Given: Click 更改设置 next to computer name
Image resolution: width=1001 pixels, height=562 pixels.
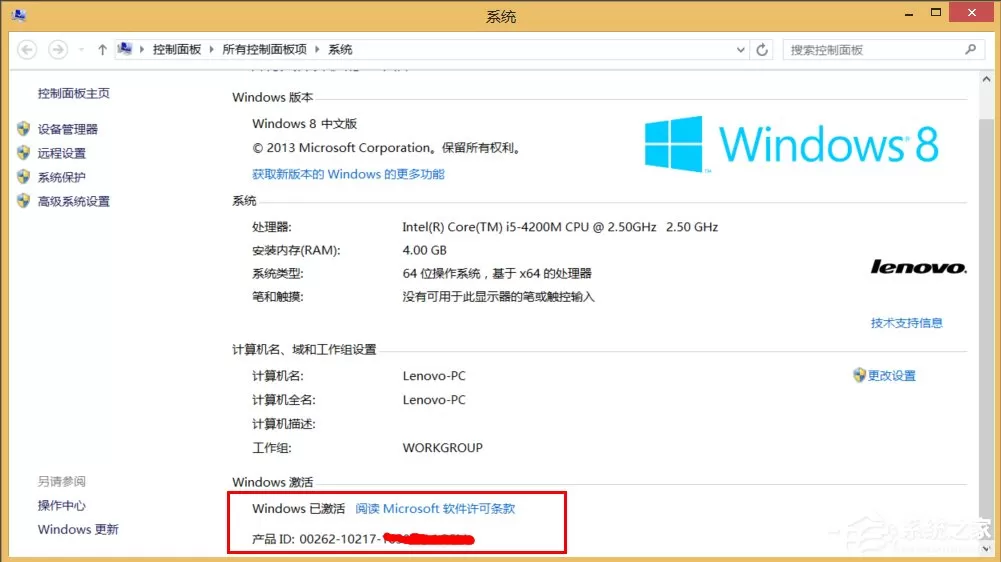Looking at the screenshot, I should (892, 376).
